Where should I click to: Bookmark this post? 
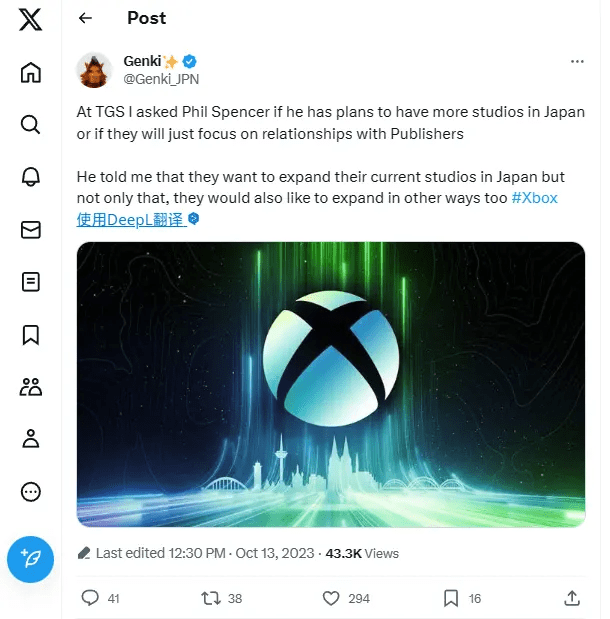pyautogui.click(x=451, y=598)
